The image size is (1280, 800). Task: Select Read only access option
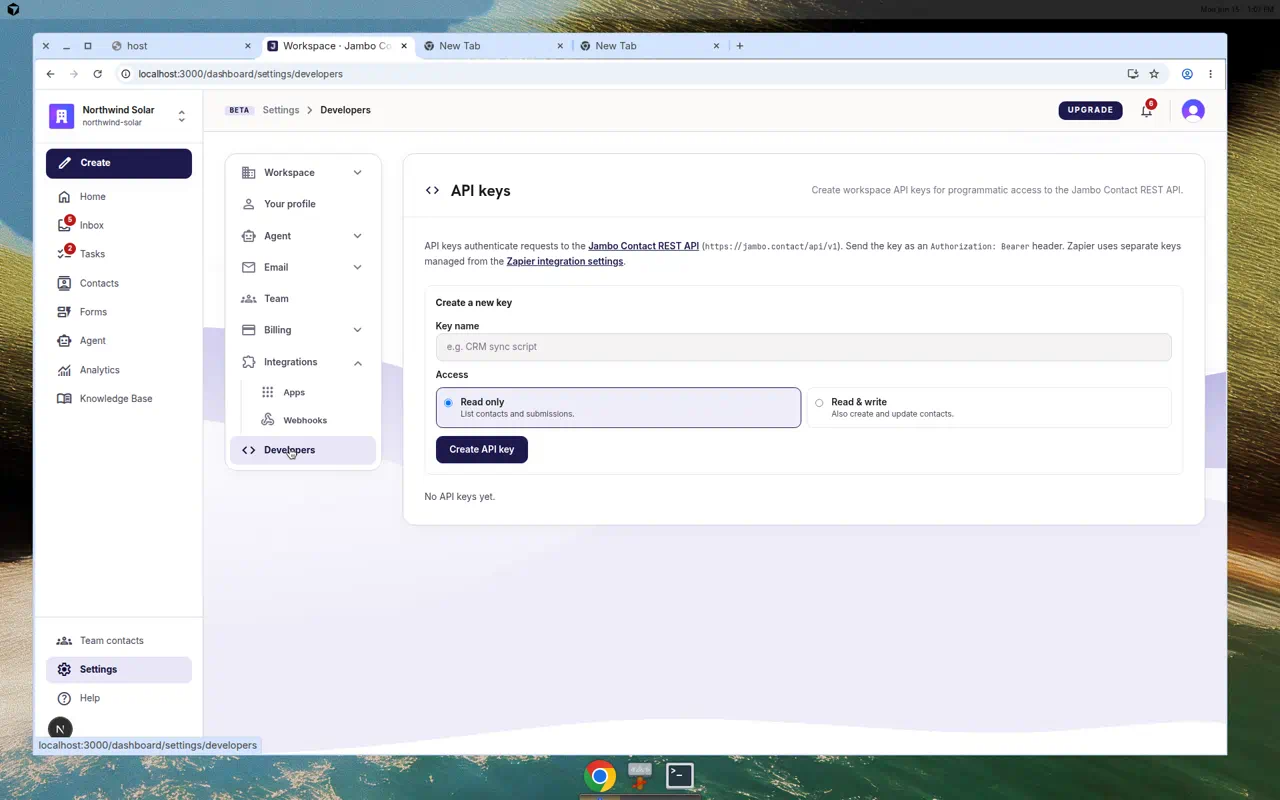coord(619,407)
